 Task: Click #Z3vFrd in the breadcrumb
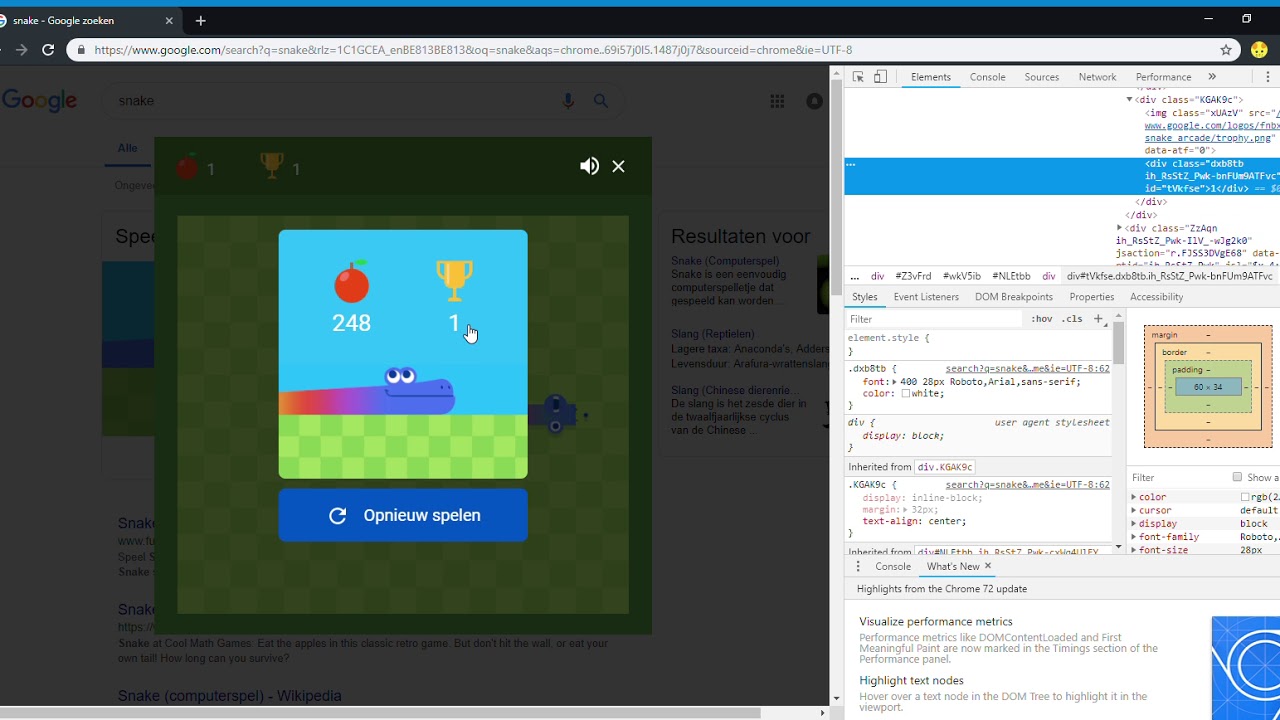(913, 276)
